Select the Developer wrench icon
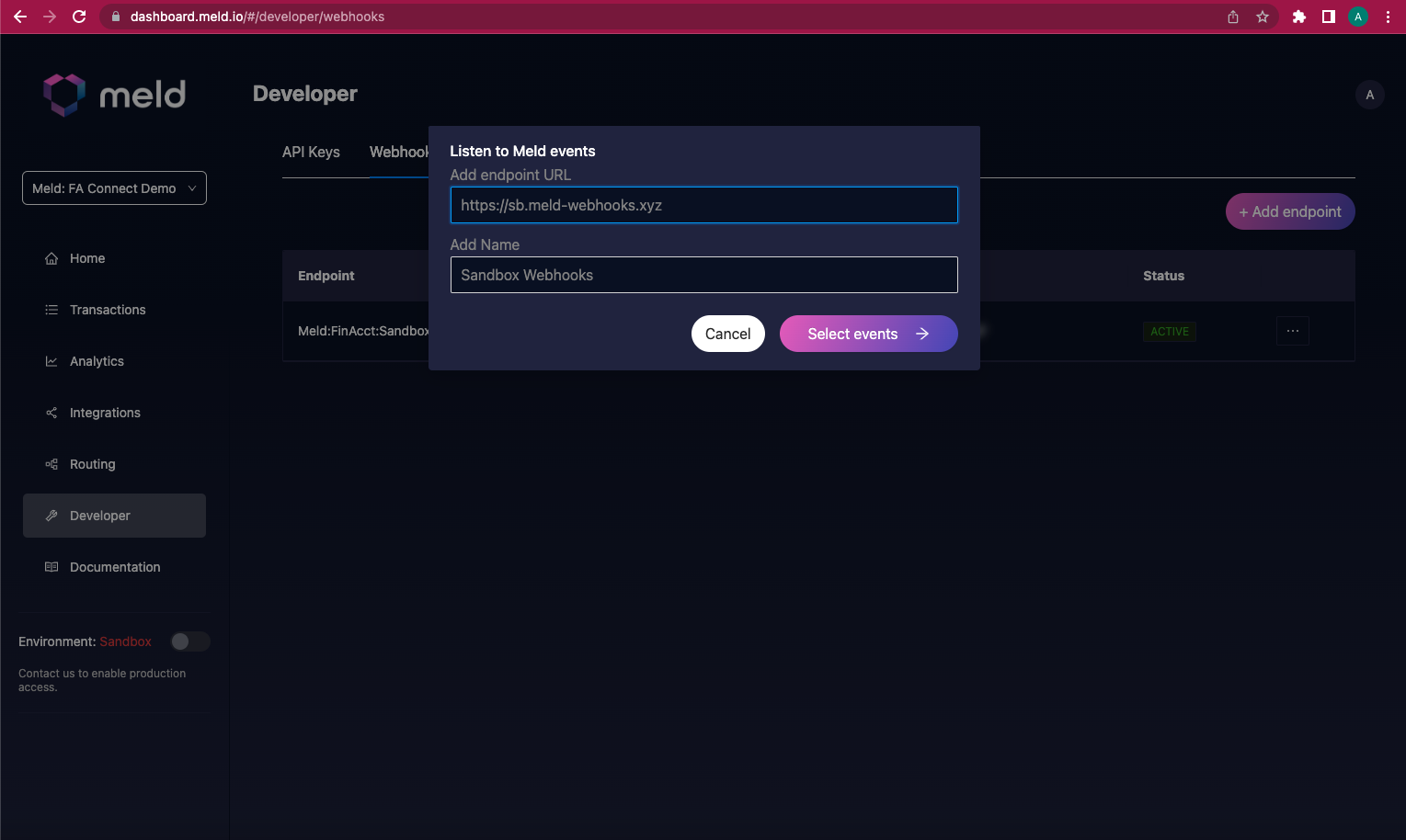The width and height of the screenshot is (1406, 840). (51, 516)
